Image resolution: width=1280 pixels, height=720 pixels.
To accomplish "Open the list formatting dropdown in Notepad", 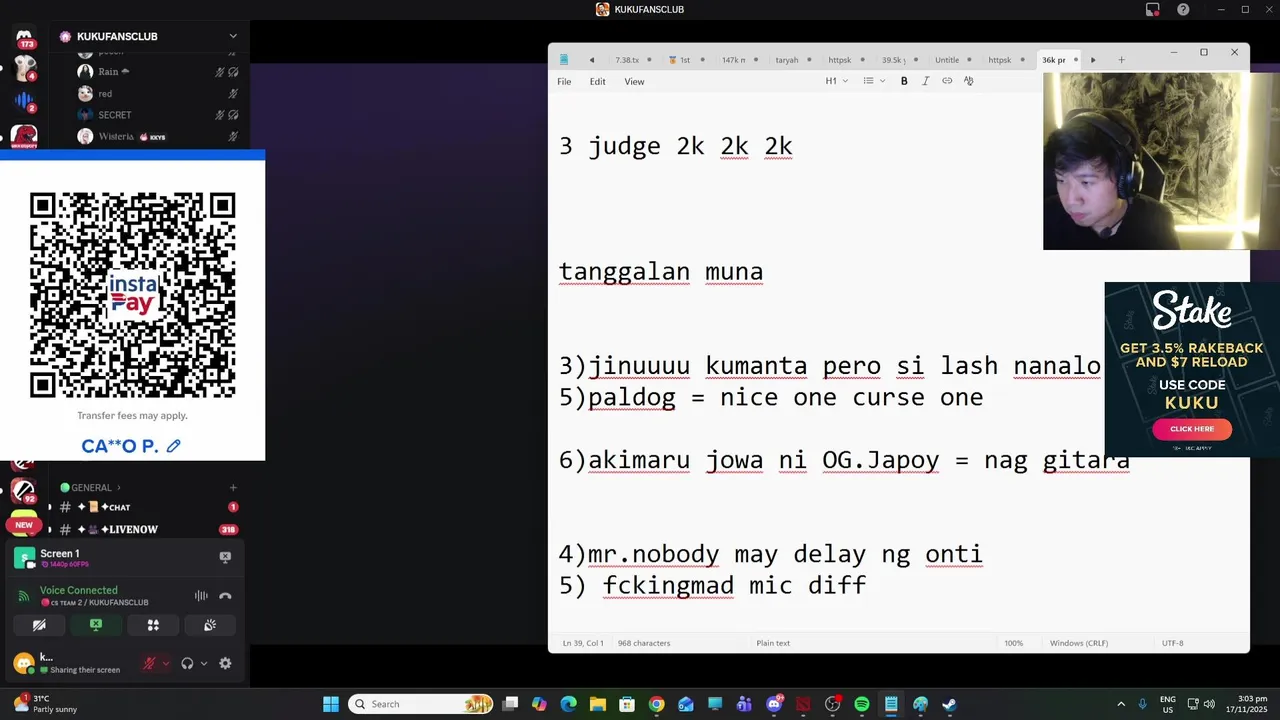I will coord(874,81).
